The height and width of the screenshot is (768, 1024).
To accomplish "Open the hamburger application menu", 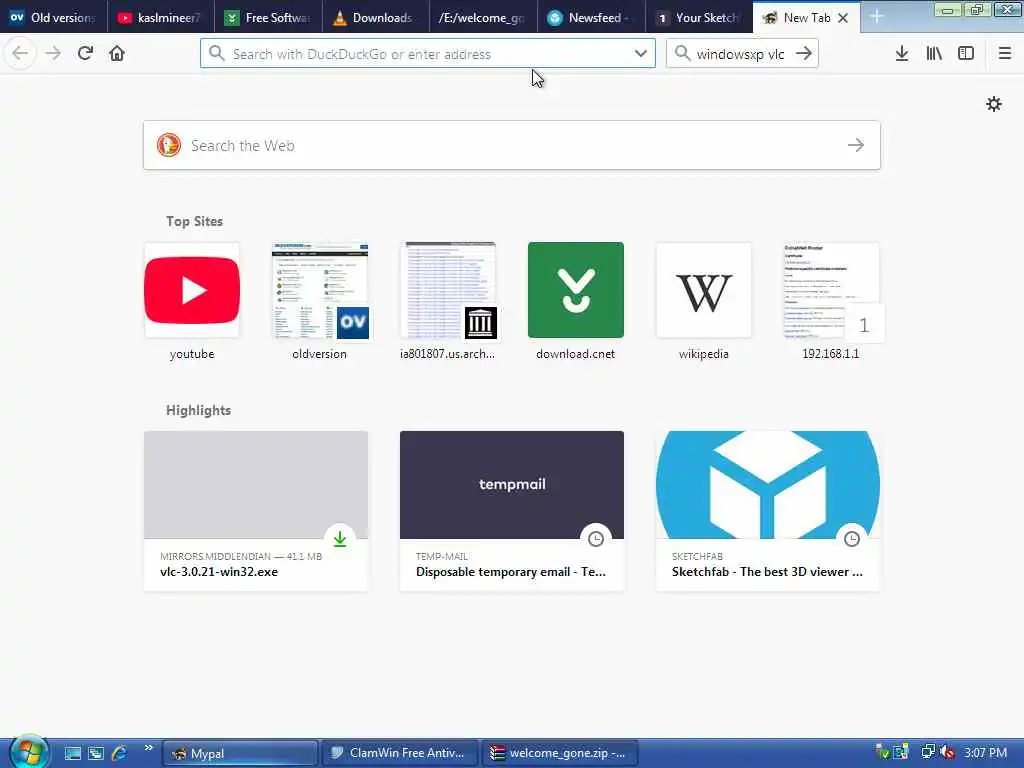I will 1004,54.
